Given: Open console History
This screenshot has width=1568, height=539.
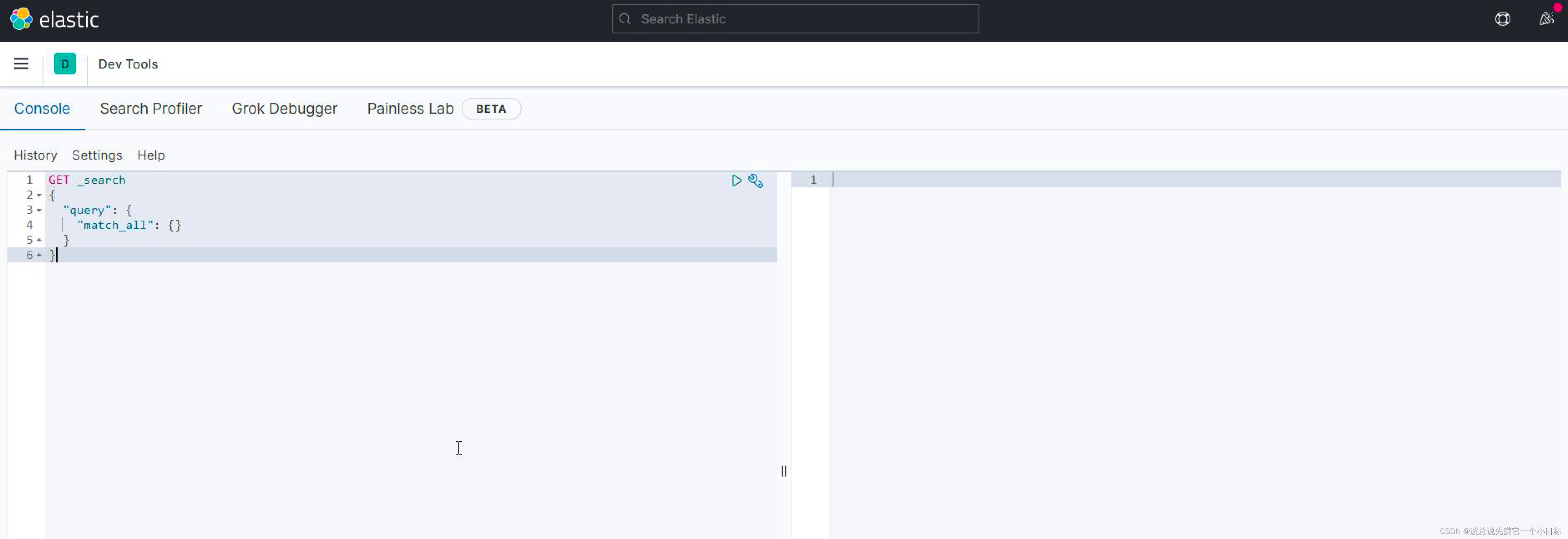Looking at the screenshot, I should click(35, 155).
